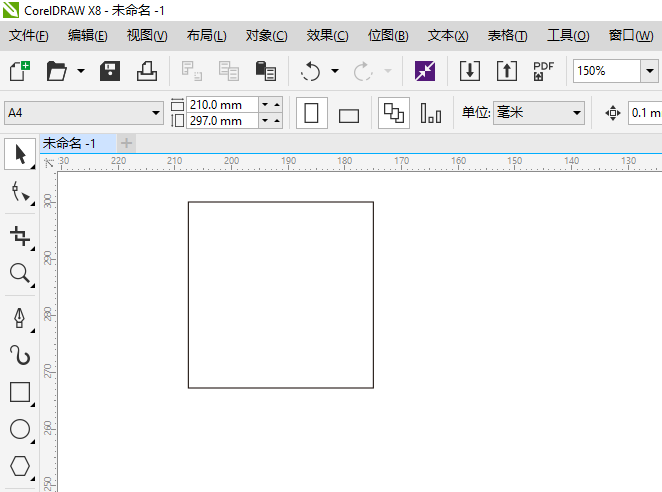
Task: Select the Pick tool arrow
Action: (x=20, y=154)
